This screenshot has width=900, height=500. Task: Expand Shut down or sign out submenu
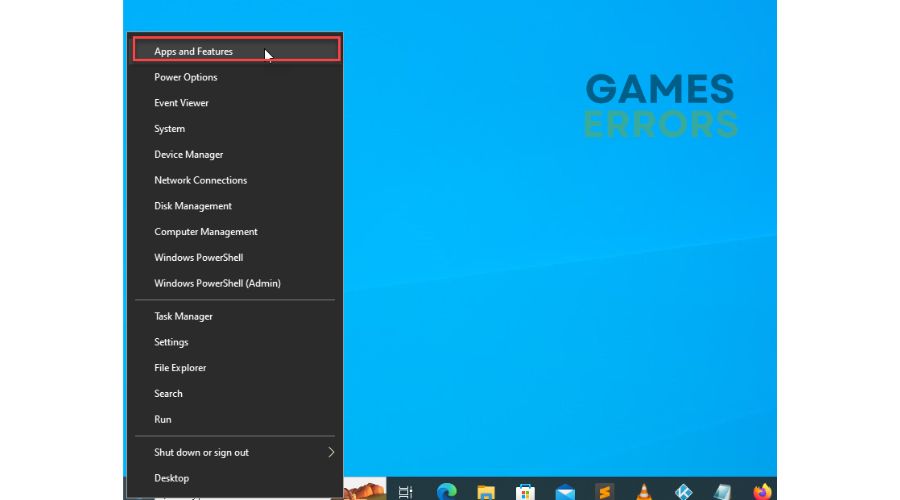coord(235,452)
